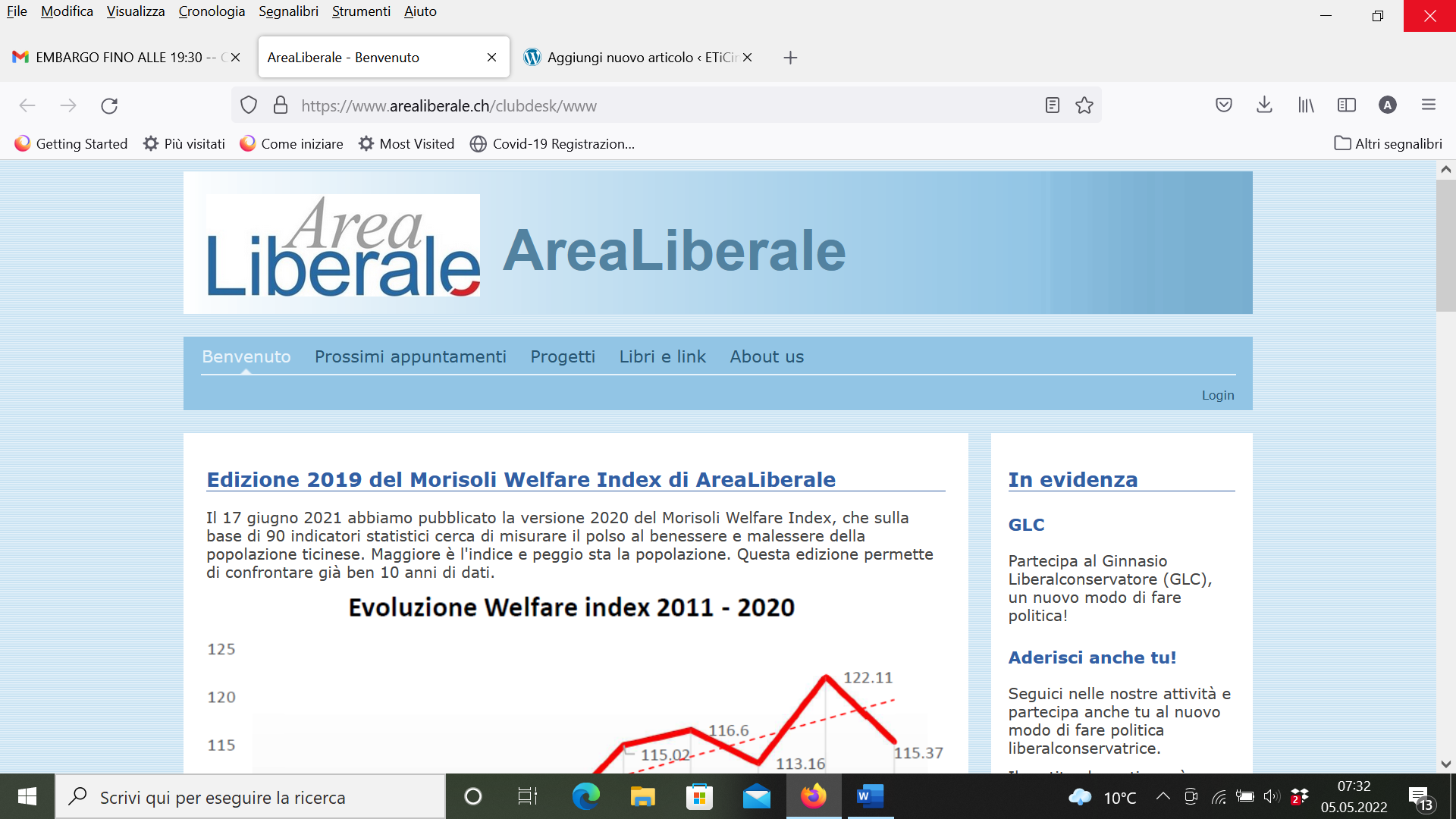Image resolution: width=1456 pixels, height=819 pixels.
Task: Open Covid-19 Registrazion... bookmark
Action: 552,144
